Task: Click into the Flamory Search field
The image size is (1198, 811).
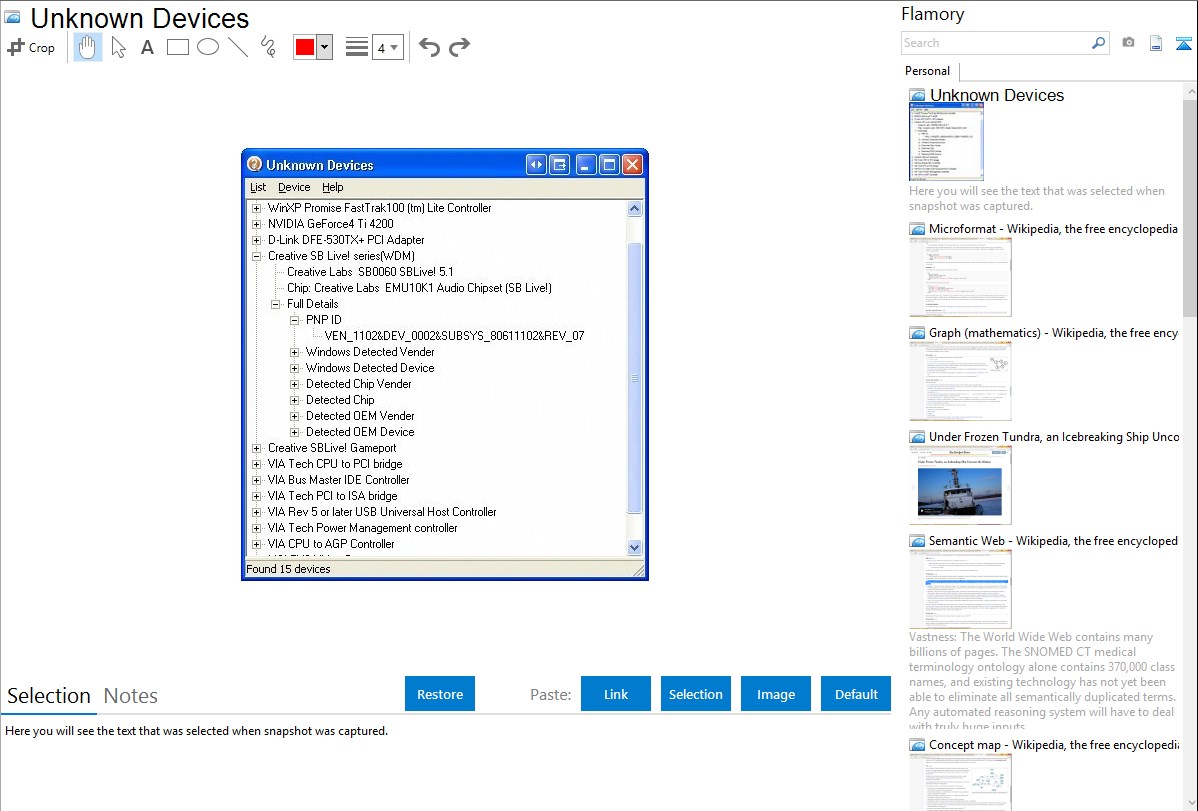Action: [x=996, y=43]
